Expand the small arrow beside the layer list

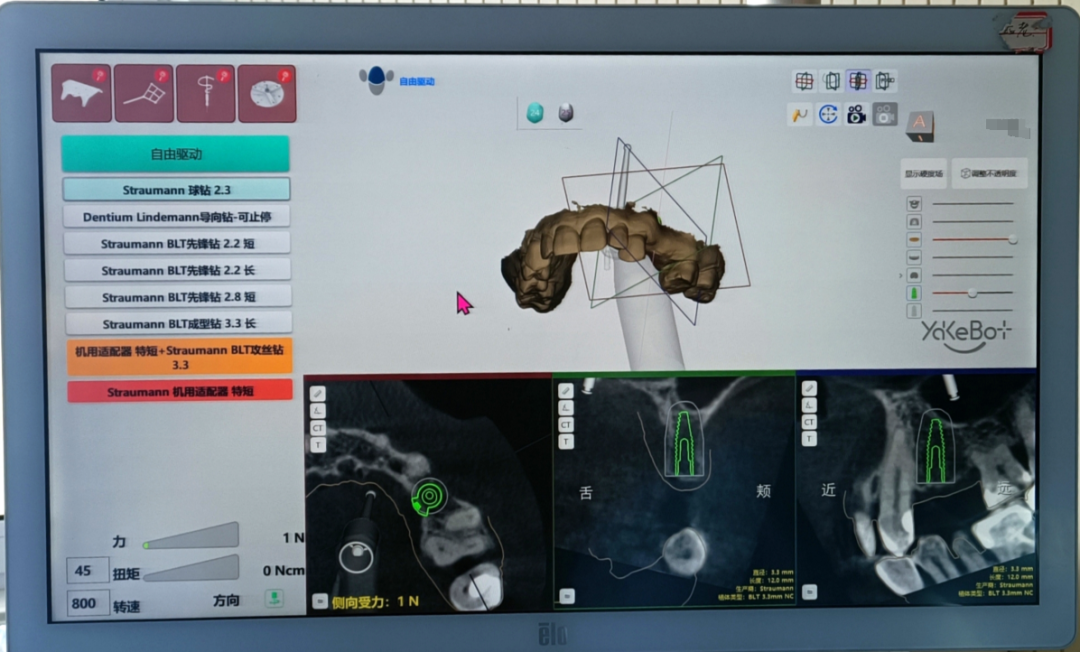tap(900, 275)
